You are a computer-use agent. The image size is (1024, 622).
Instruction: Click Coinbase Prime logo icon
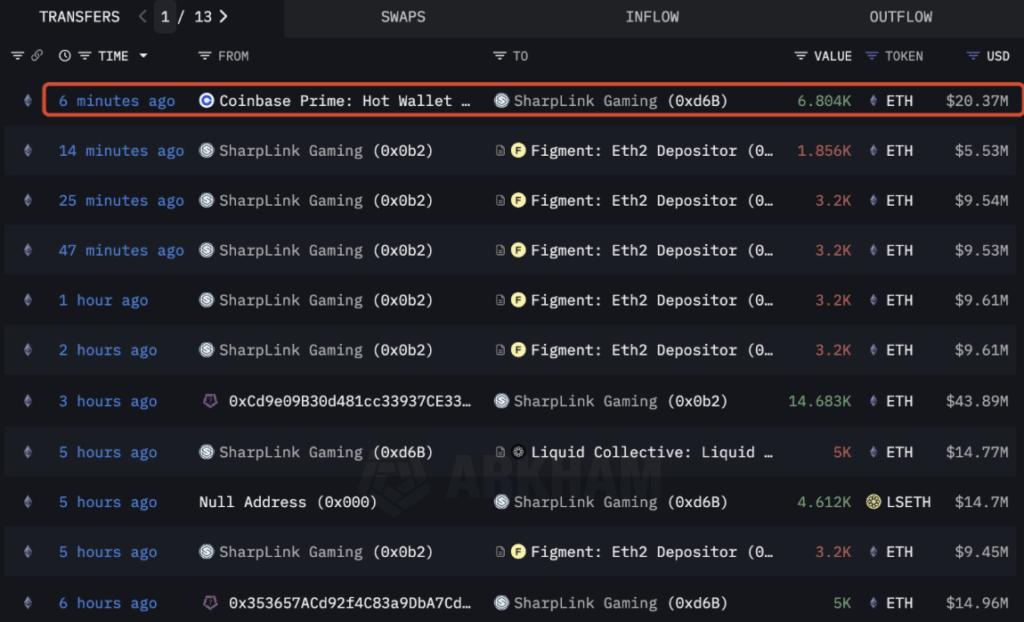pos(206,101)
